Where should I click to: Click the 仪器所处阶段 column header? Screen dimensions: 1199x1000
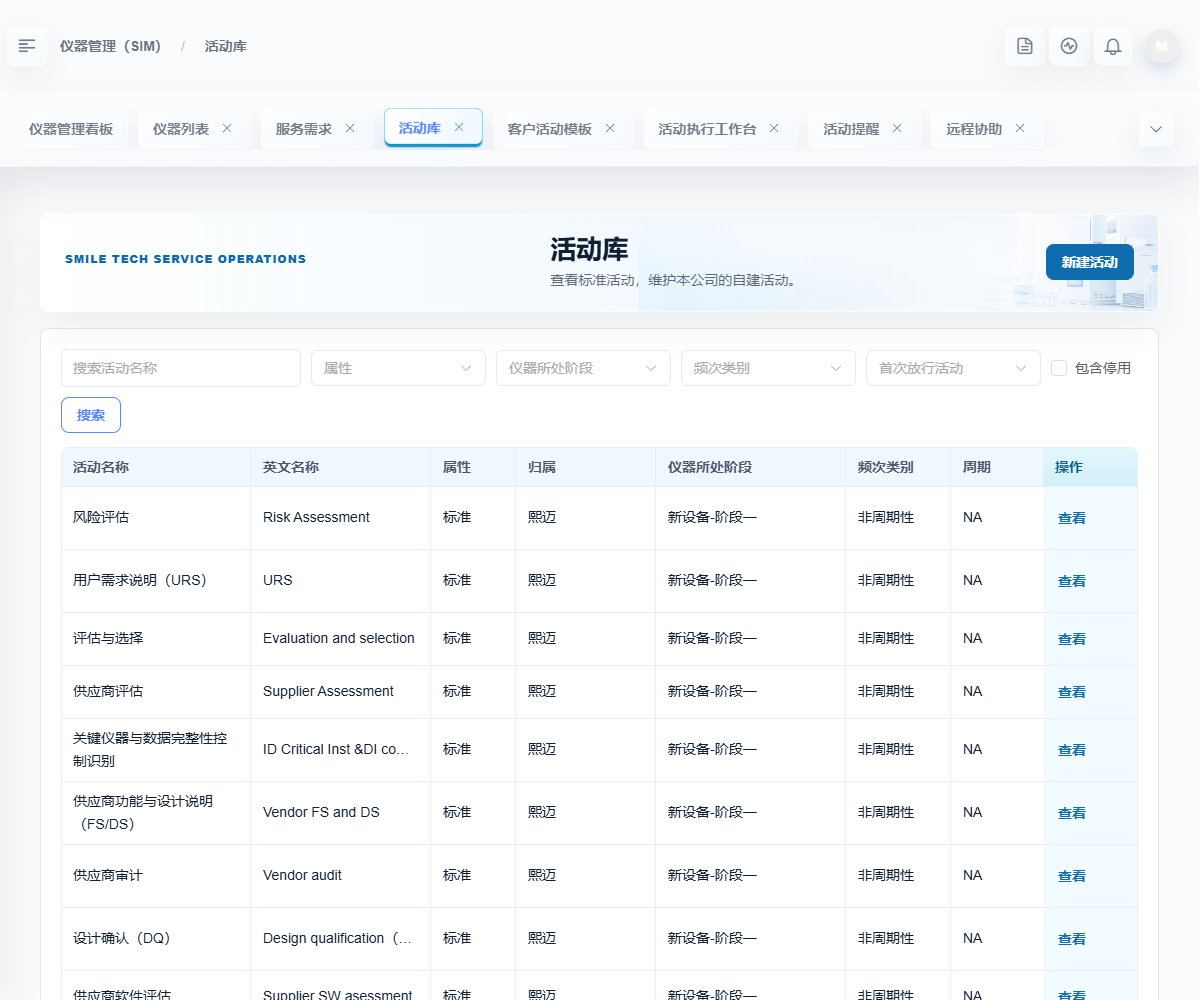coord(750,467)
